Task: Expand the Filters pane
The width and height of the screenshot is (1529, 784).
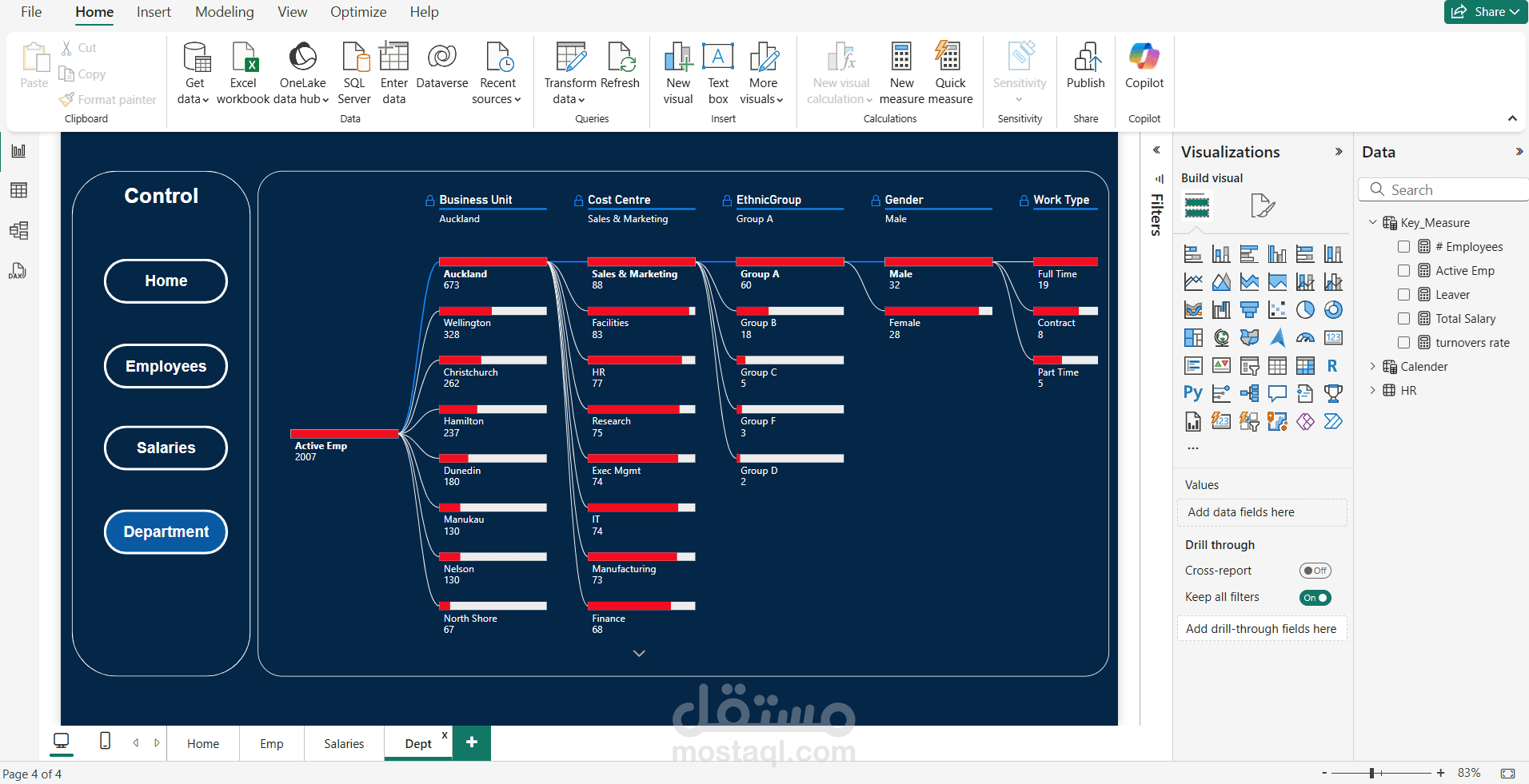Action: (x=1156, y=150)
